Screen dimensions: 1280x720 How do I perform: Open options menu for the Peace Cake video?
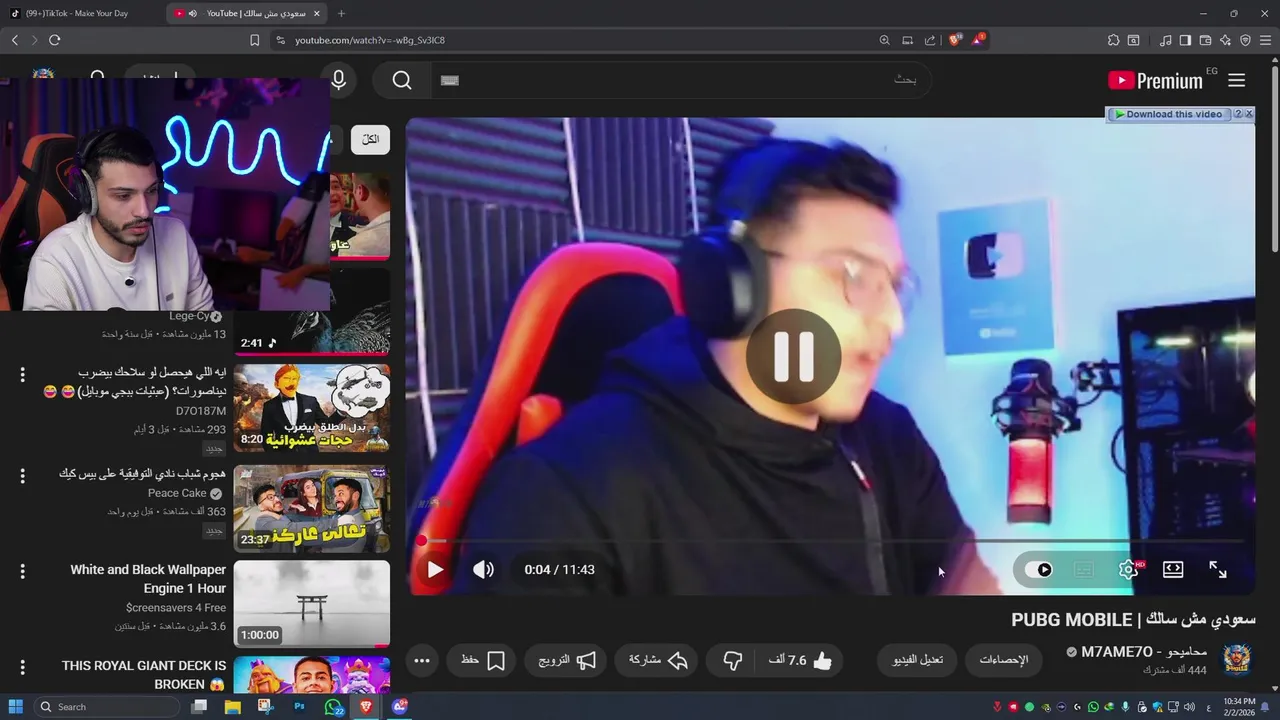[x=22, y=475]
